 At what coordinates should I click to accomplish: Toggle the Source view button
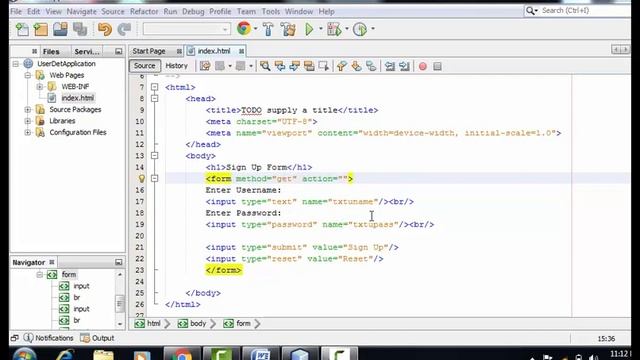pyautogui.click(x=144, y=66)
